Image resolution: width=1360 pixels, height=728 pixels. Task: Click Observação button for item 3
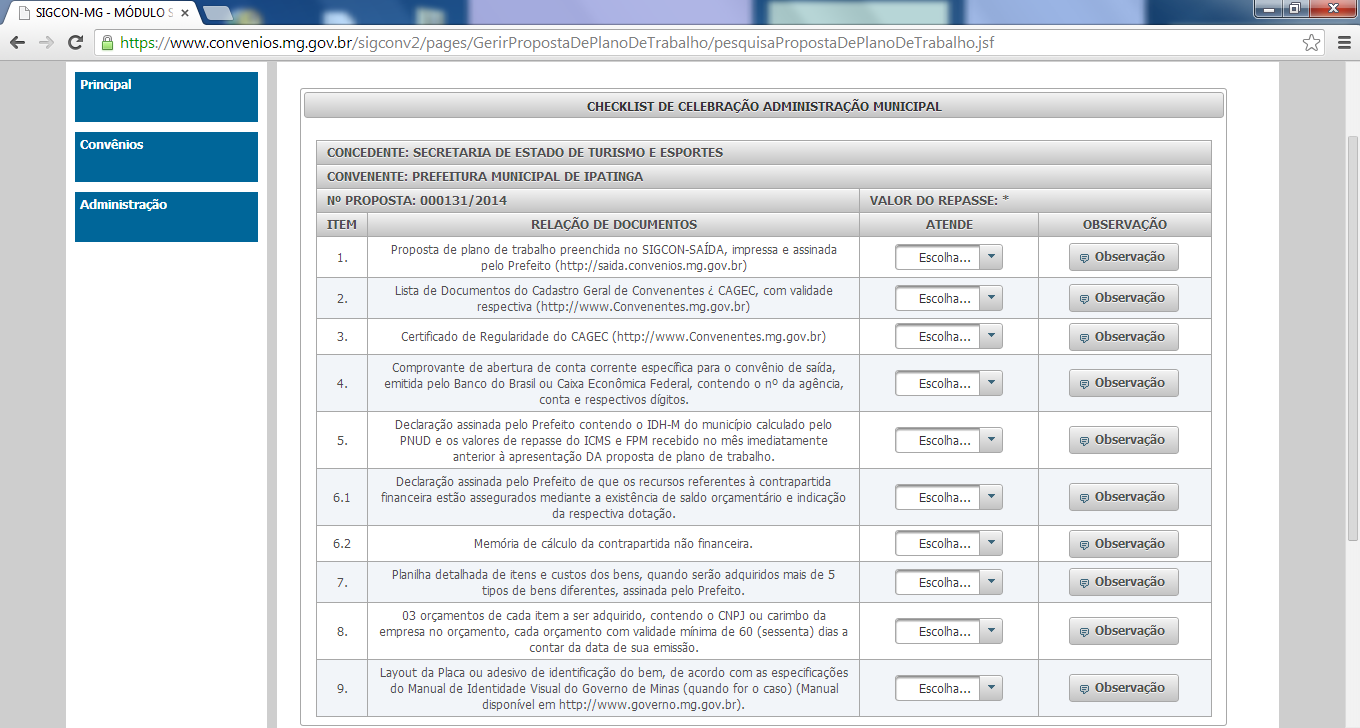(x=1123, y=337)
